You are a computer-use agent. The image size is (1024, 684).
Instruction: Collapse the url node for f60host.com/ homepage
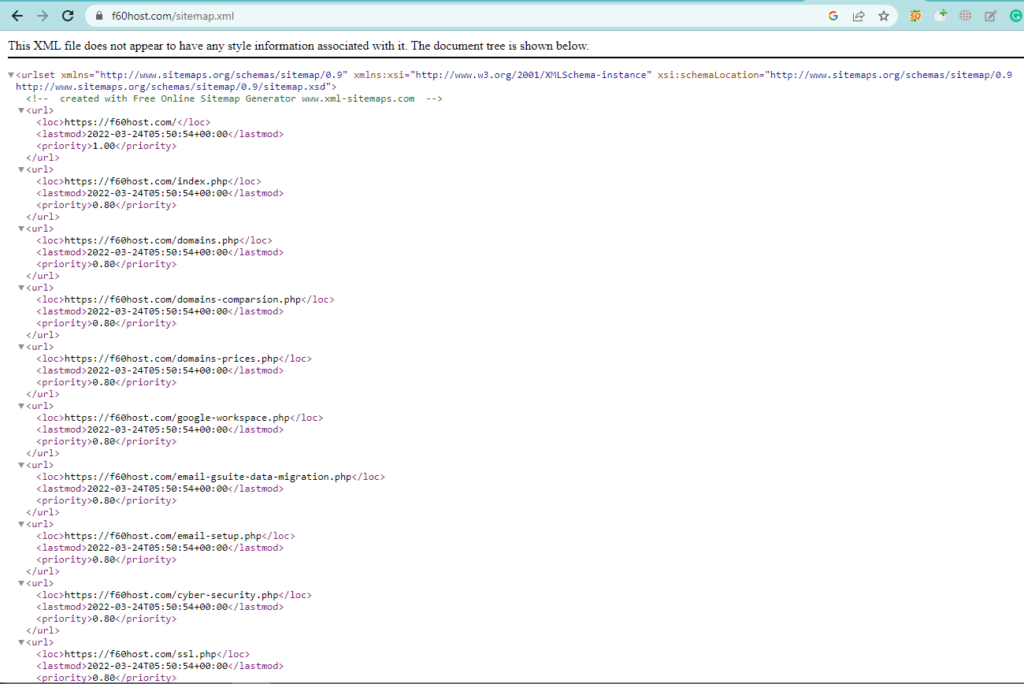[22, 110]
